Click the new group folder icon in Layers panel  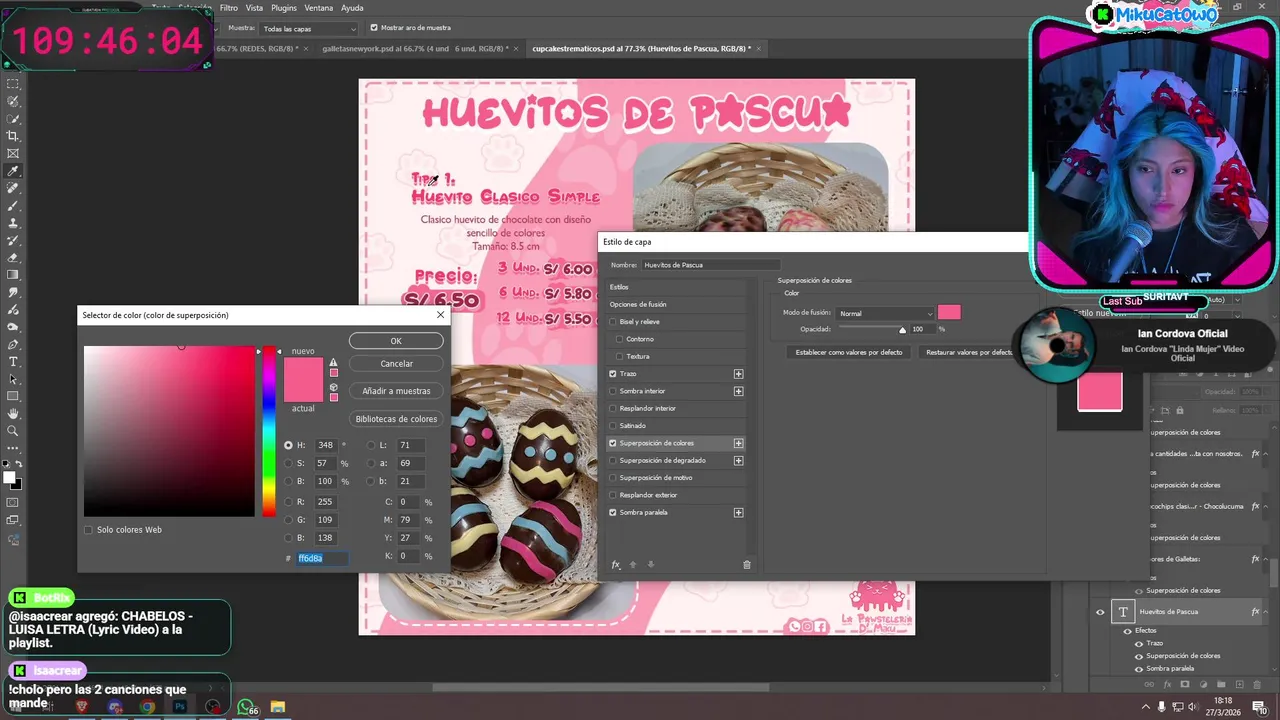click(x=1220, y=685)
